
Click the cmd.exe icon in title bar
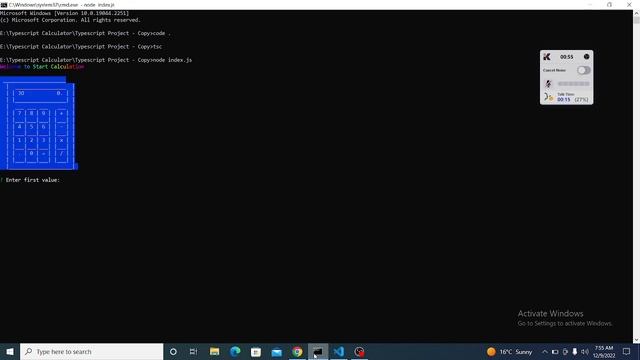click(4, 5)
